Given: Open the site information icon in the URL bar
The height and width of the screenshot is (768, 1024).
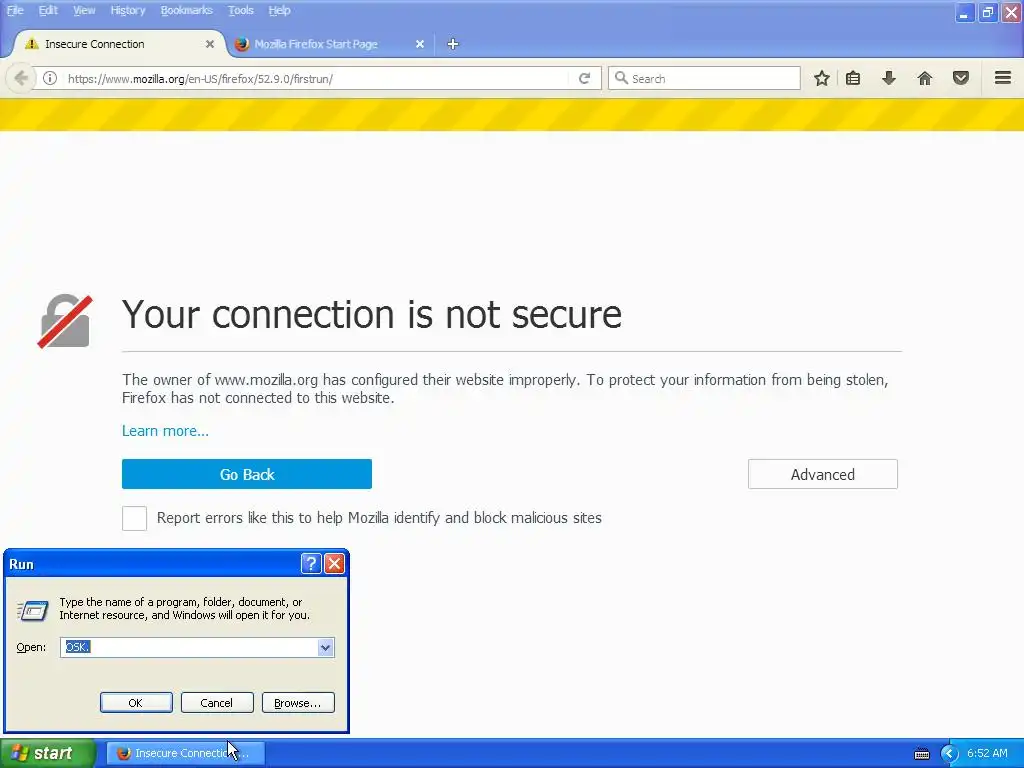Looking at the screenshot, I should [x=50, y=78].
